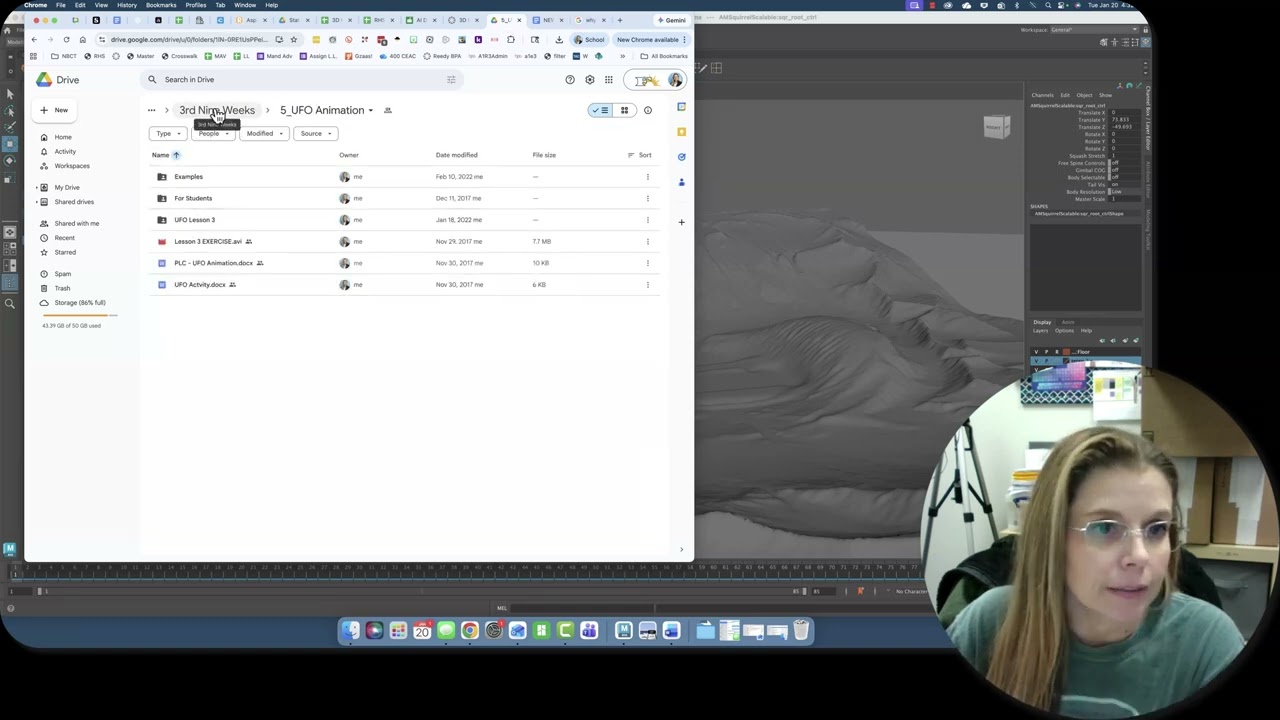Open Google Chrome from the Dock

coord(469,630)
